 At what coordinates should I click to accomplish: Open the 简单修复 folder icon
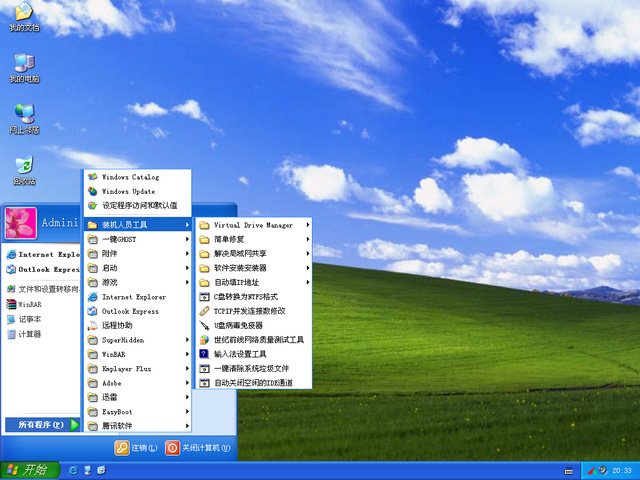coord(204,239)
